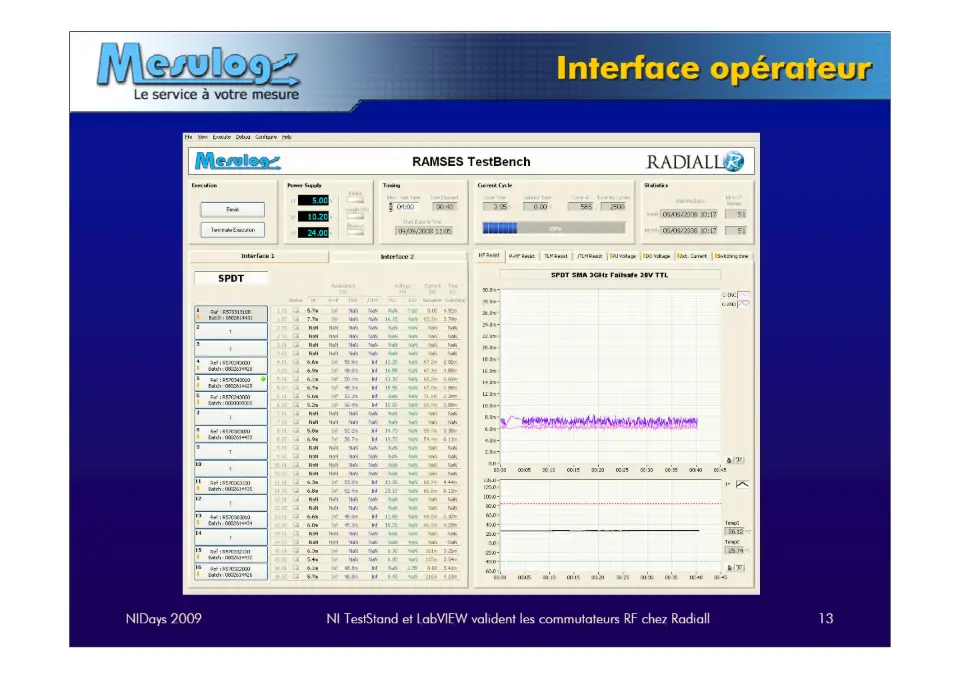Screen dimensions: 960x678
Task: Click the C-1NO plot legend swatch
Action: 743,304
